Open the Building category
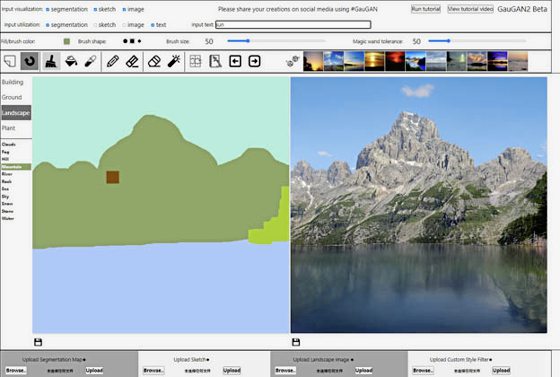This screenshot has width=560, height=377. click(x=12, y=82)
